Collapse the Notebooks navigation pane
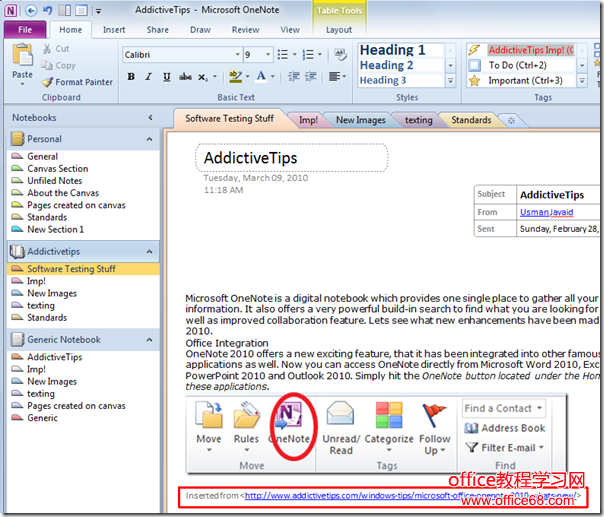The width and height of the screenshot is (604, 517). 150,118
